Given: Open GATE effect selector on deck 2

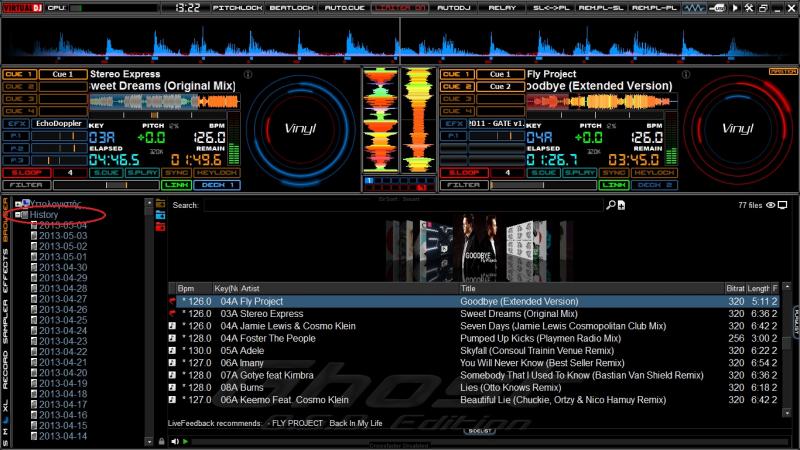Looking at the screenshot, I should 496,123.
